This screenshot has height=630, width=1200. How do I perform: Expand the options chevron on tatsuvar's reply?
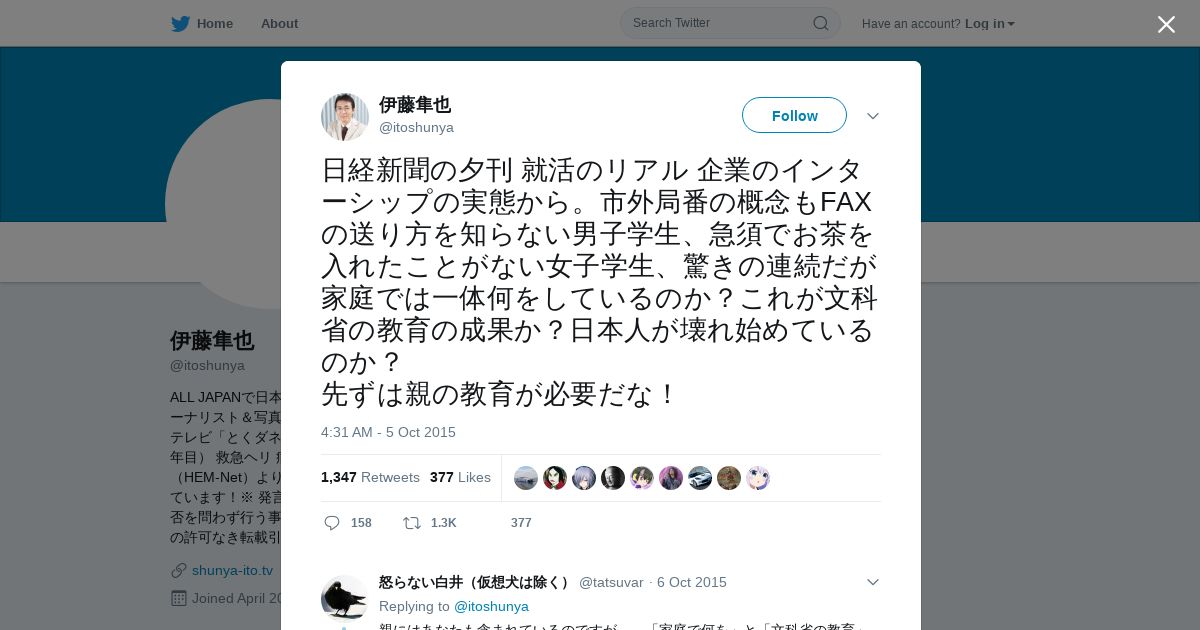pyautogui.click(x=873, y=582)
